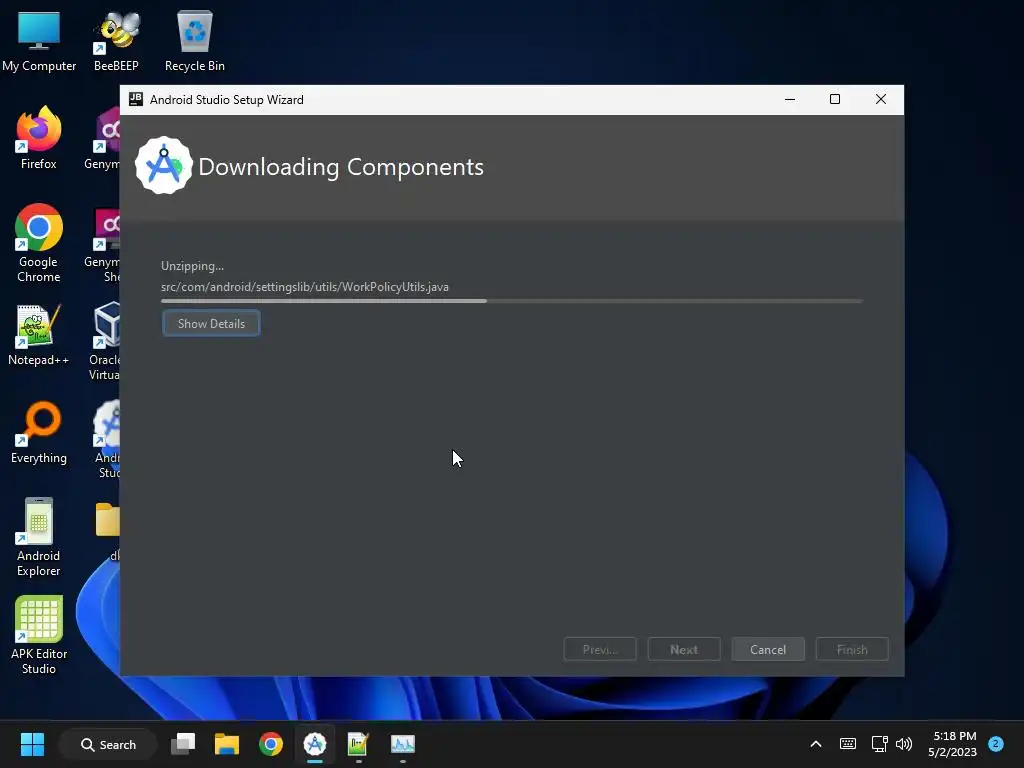Switch to Android Studio on the taskbar
Screen dimensions: 1024x768
(315, 744)
